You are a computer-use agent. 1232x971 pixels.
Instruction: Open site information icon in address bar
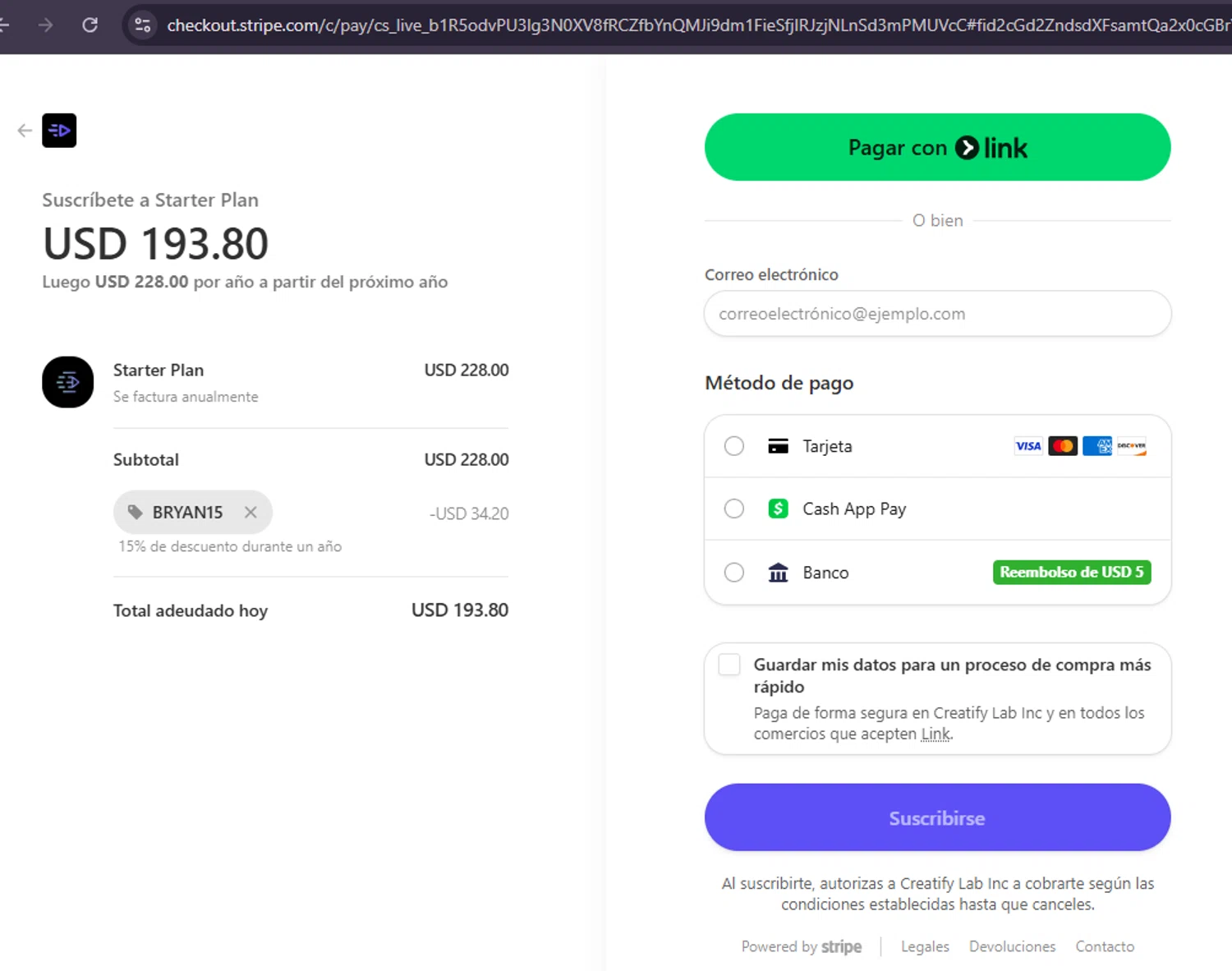point(143,25)
